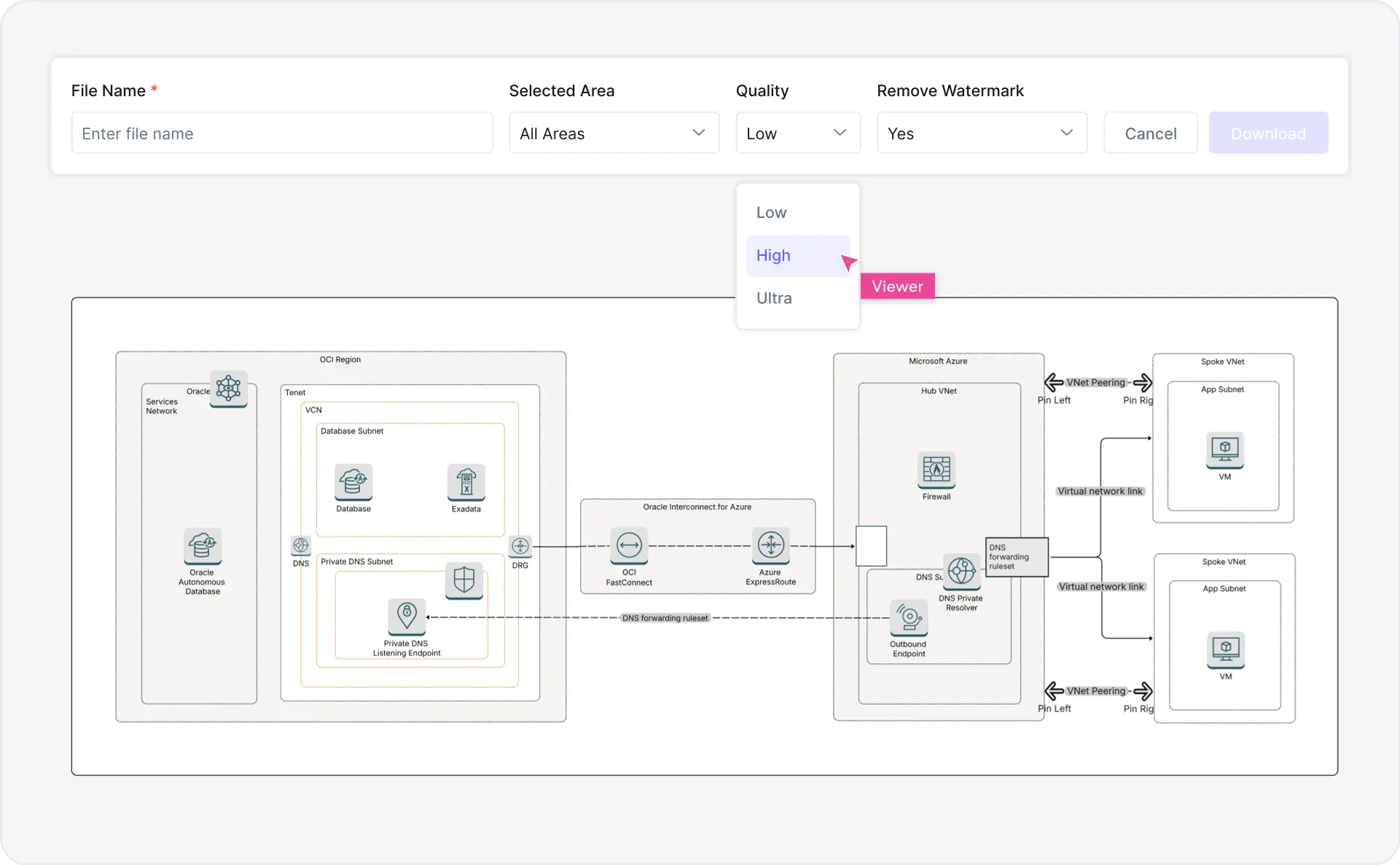The image size is (1400, 865).
Task: Click the lower VNet Peering left arrow
Action: tap(1054, 691)
